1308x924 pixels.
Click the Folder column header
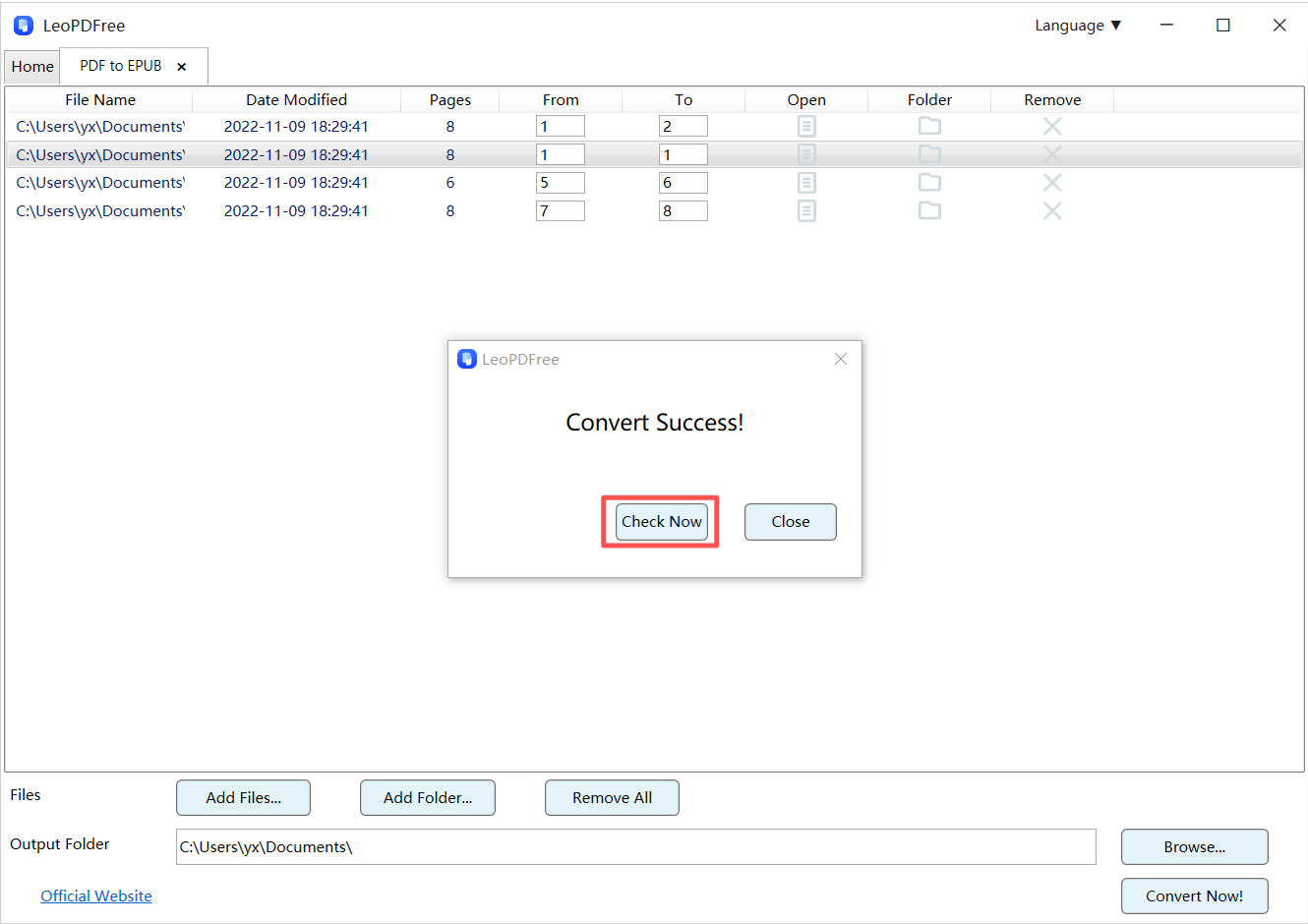pyautogui.click(x=929, y=100)
